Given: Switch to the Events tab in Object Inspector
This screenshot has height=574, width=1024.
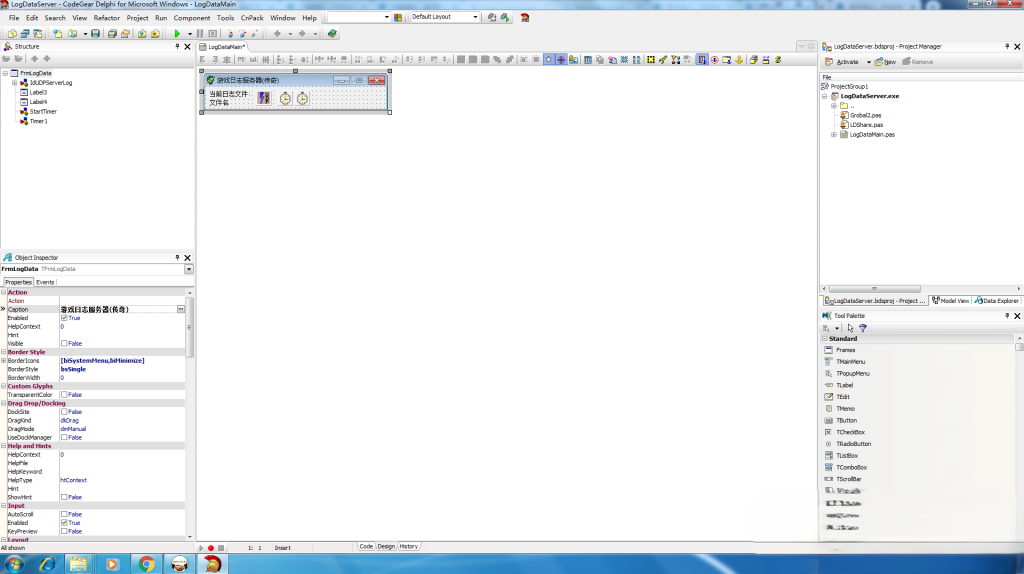Looking at the screenshot, I should coord(46,282).
